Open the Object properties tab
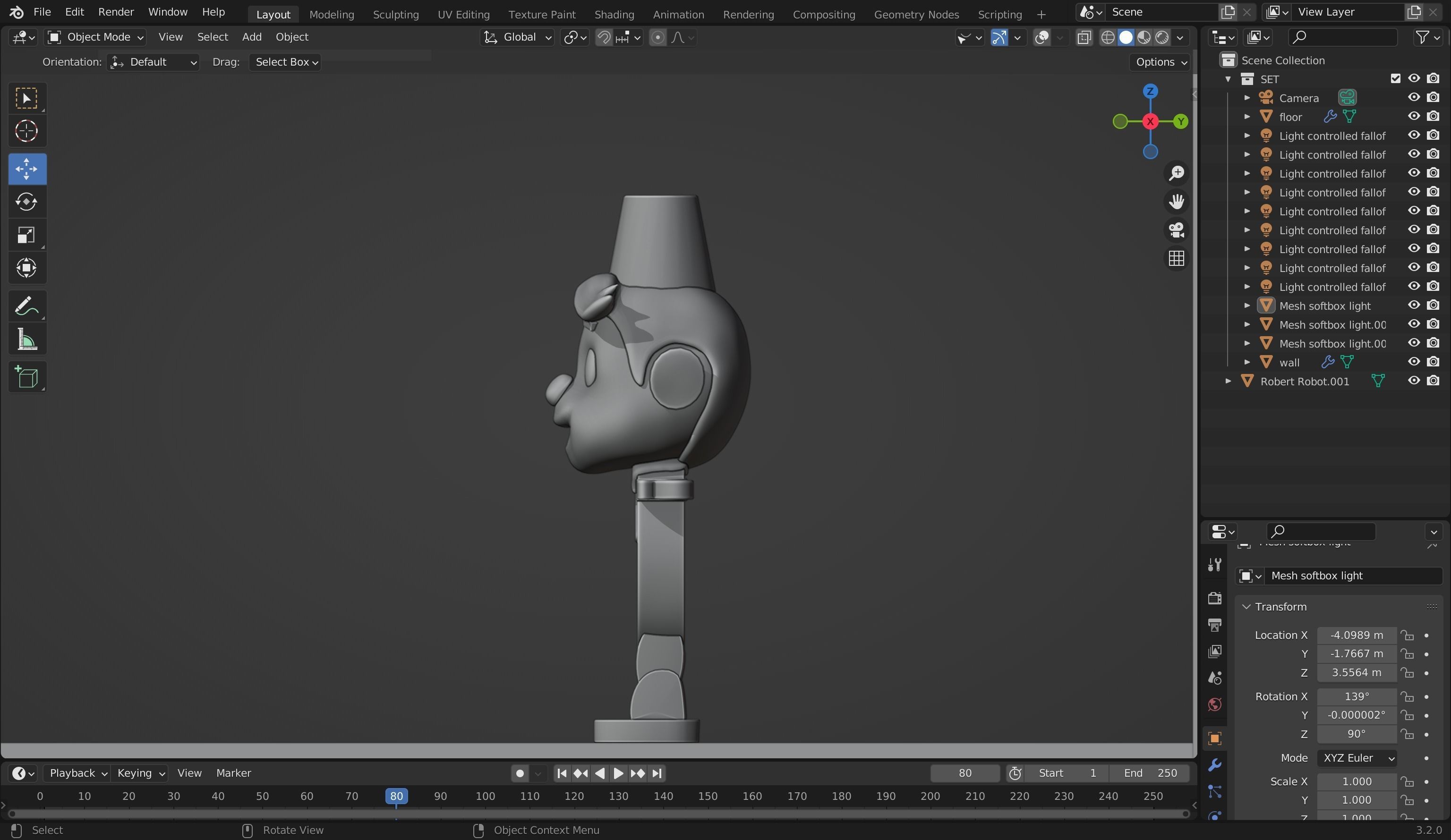 pos(1215,738)
